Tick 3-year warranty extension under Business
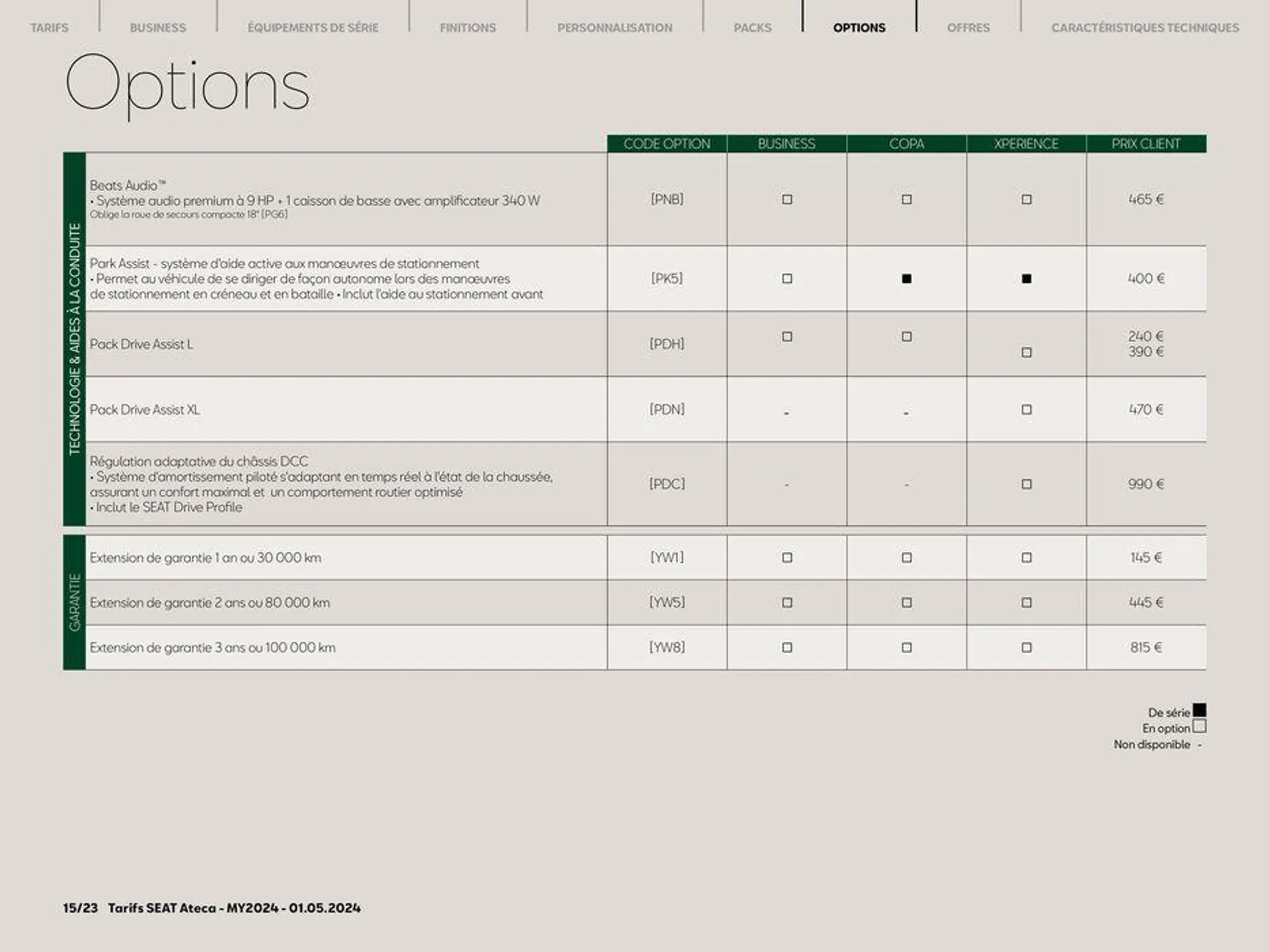The height and width of the screenshot is (952, 1269). click(x=787, y=647)
